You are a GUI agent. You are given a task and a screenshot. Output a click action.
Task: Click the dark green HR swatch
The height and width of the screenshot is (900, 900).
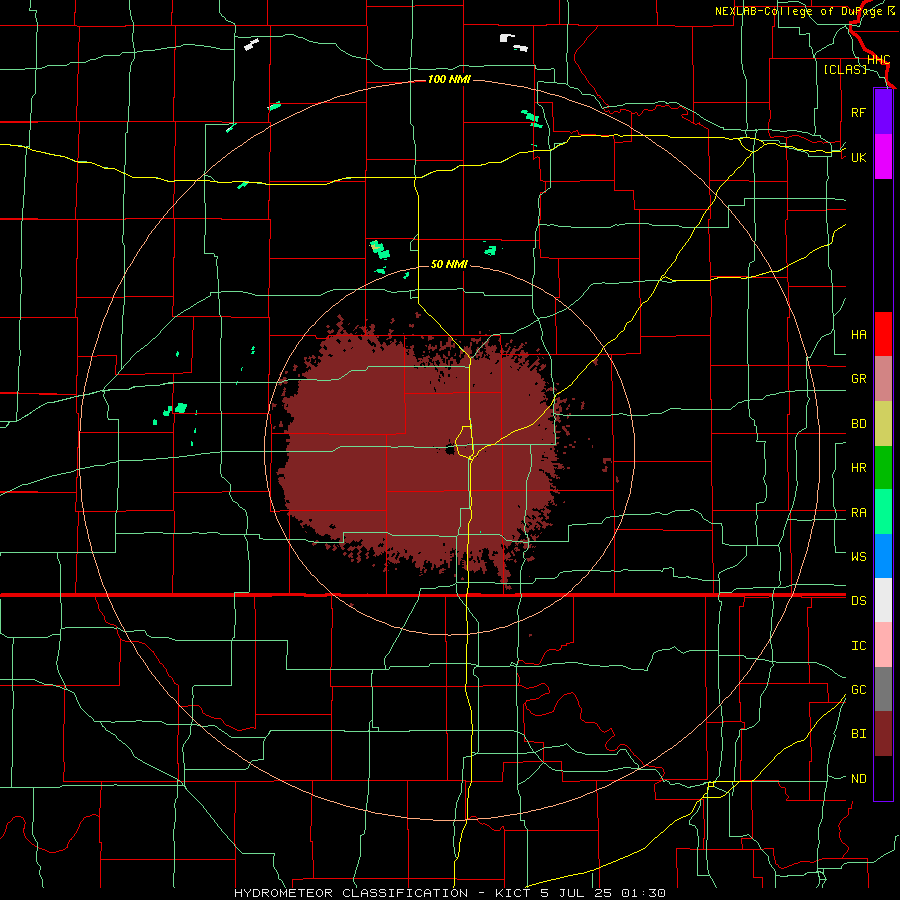pos(883,468)
